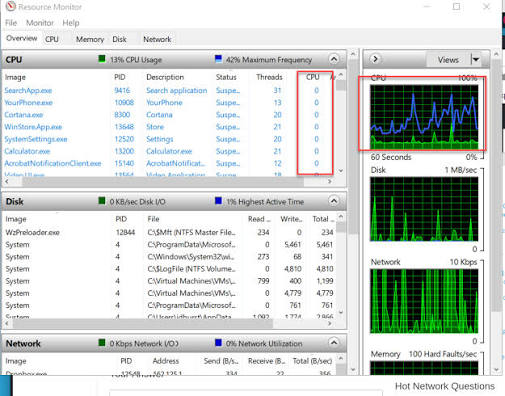Open the Disk tab

pos(119,39)
